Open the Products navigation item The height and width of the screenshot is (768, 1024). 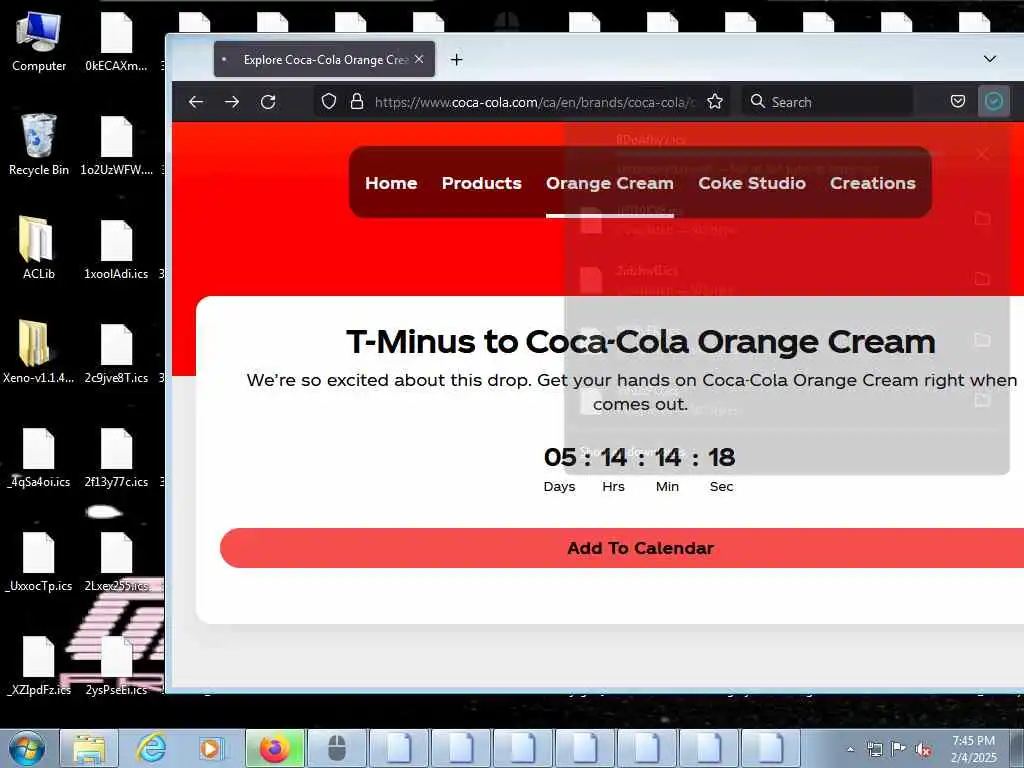[481, 184]
